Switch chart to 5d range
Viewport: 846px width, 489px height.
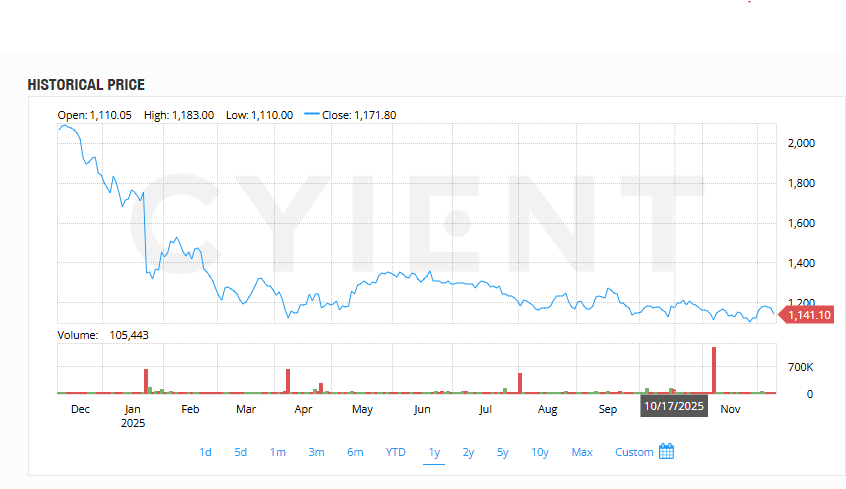click(x=241, y=452)
